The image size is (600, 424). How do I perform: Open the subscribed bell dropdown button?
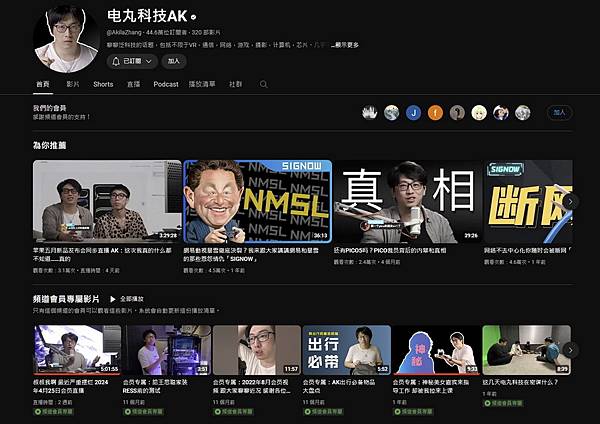coord(132,61)
